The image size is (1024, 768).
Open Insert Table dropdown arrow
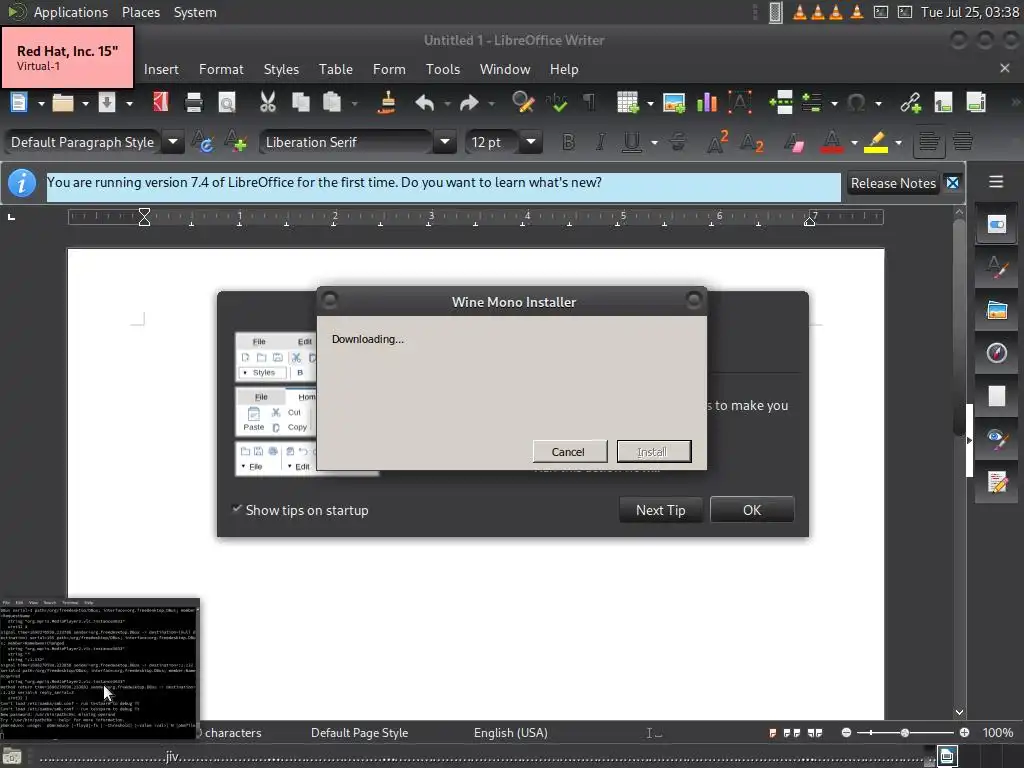tap(650, 103)
